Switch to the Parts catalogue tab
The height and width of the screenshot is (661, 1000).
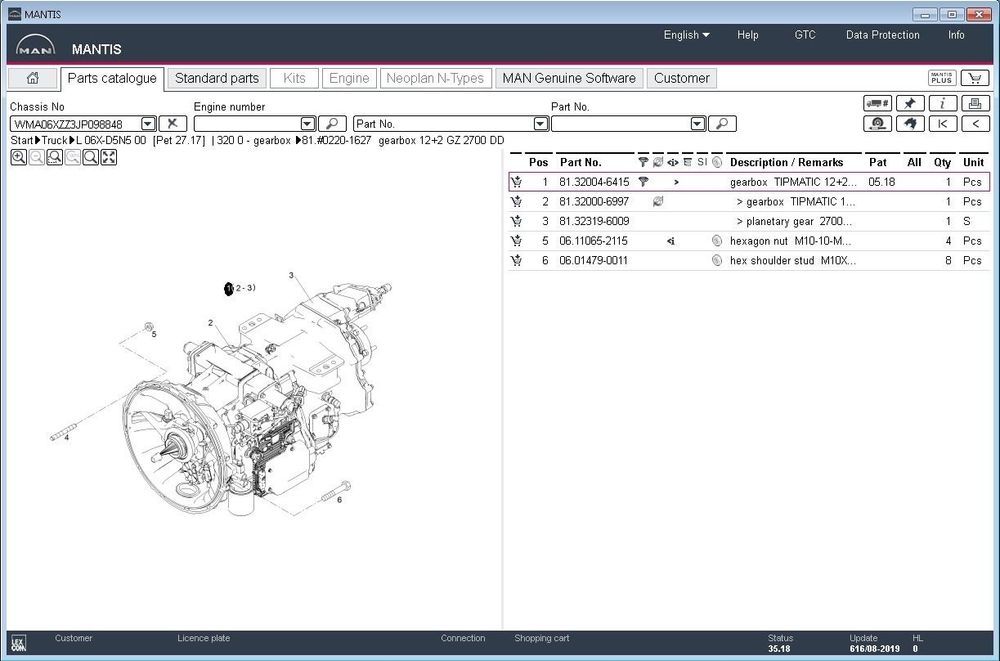tap(112, 78)
